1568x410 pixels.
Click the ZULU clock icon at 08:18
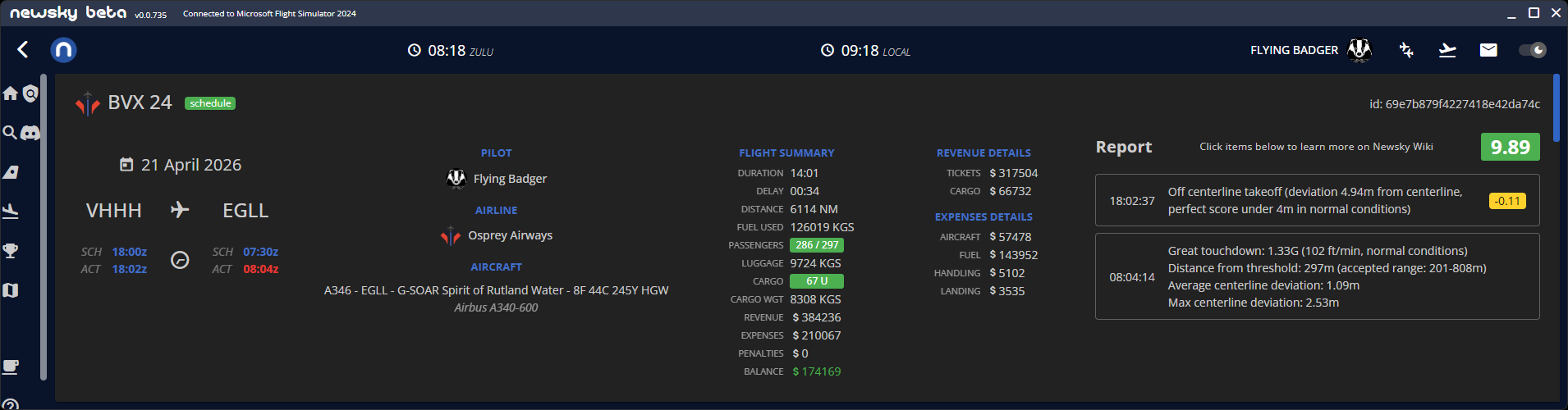[415, 51]
